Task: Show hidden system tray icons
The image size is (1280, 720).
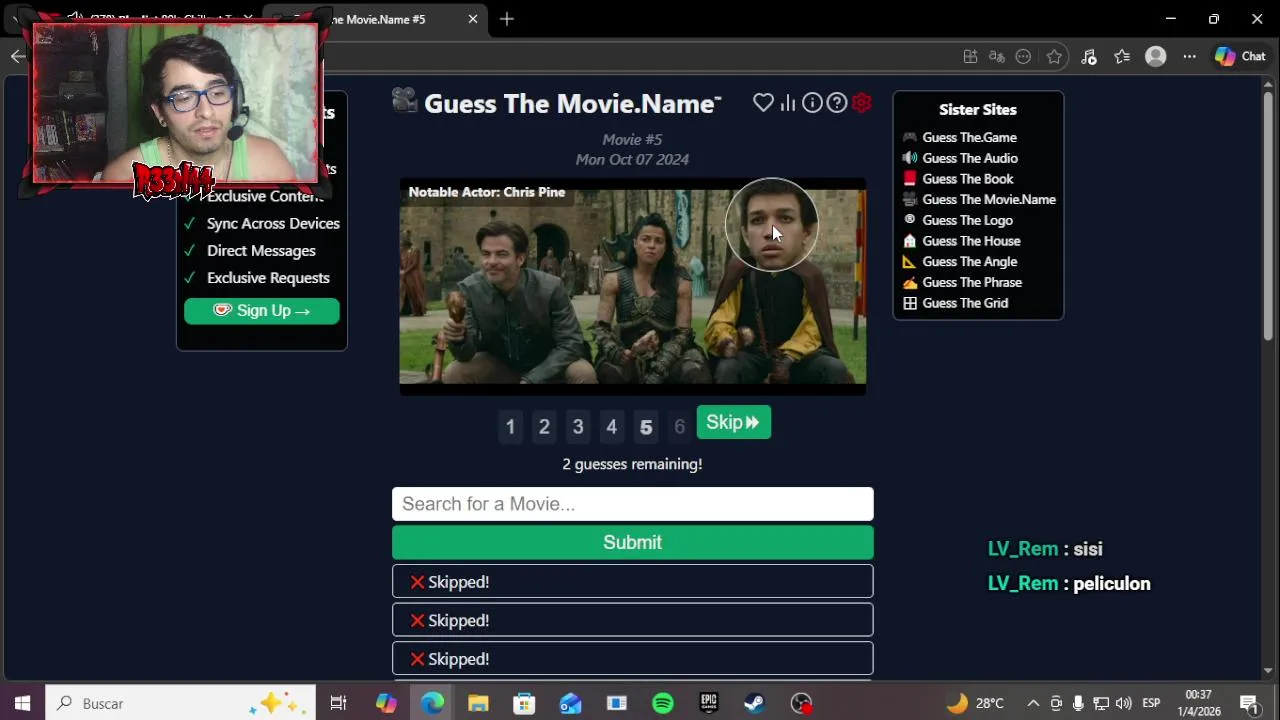Action: click(1033, 704)
